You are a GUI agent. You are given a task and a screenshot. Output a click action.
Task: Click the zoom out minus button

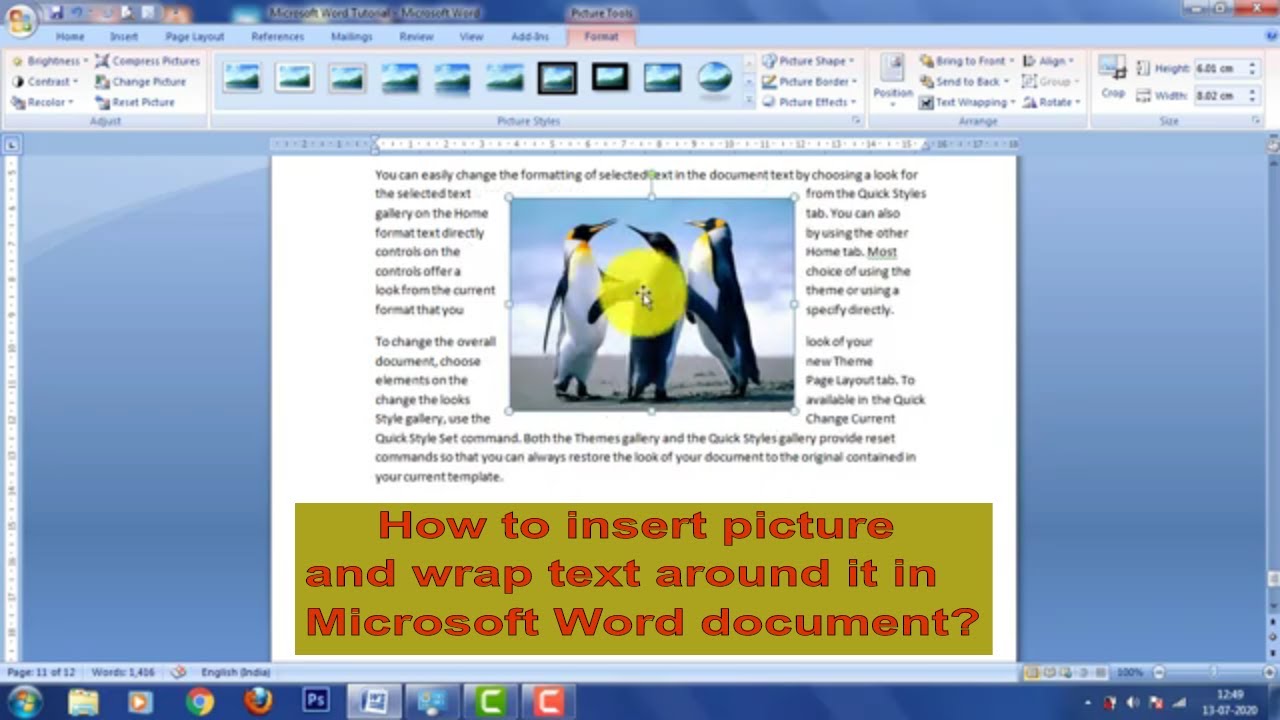1159,673
